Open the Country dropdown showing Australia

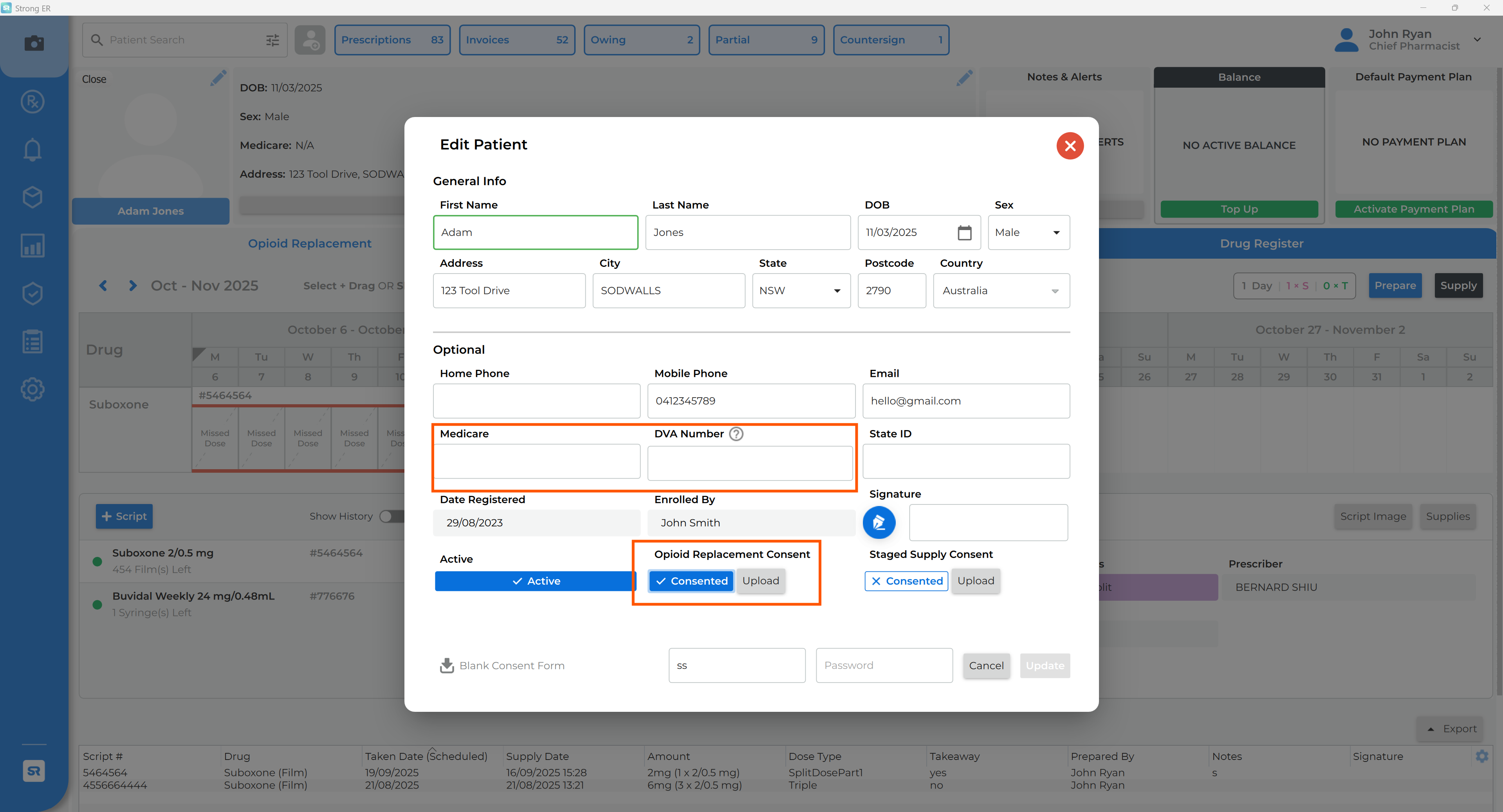pos(1001,291)
